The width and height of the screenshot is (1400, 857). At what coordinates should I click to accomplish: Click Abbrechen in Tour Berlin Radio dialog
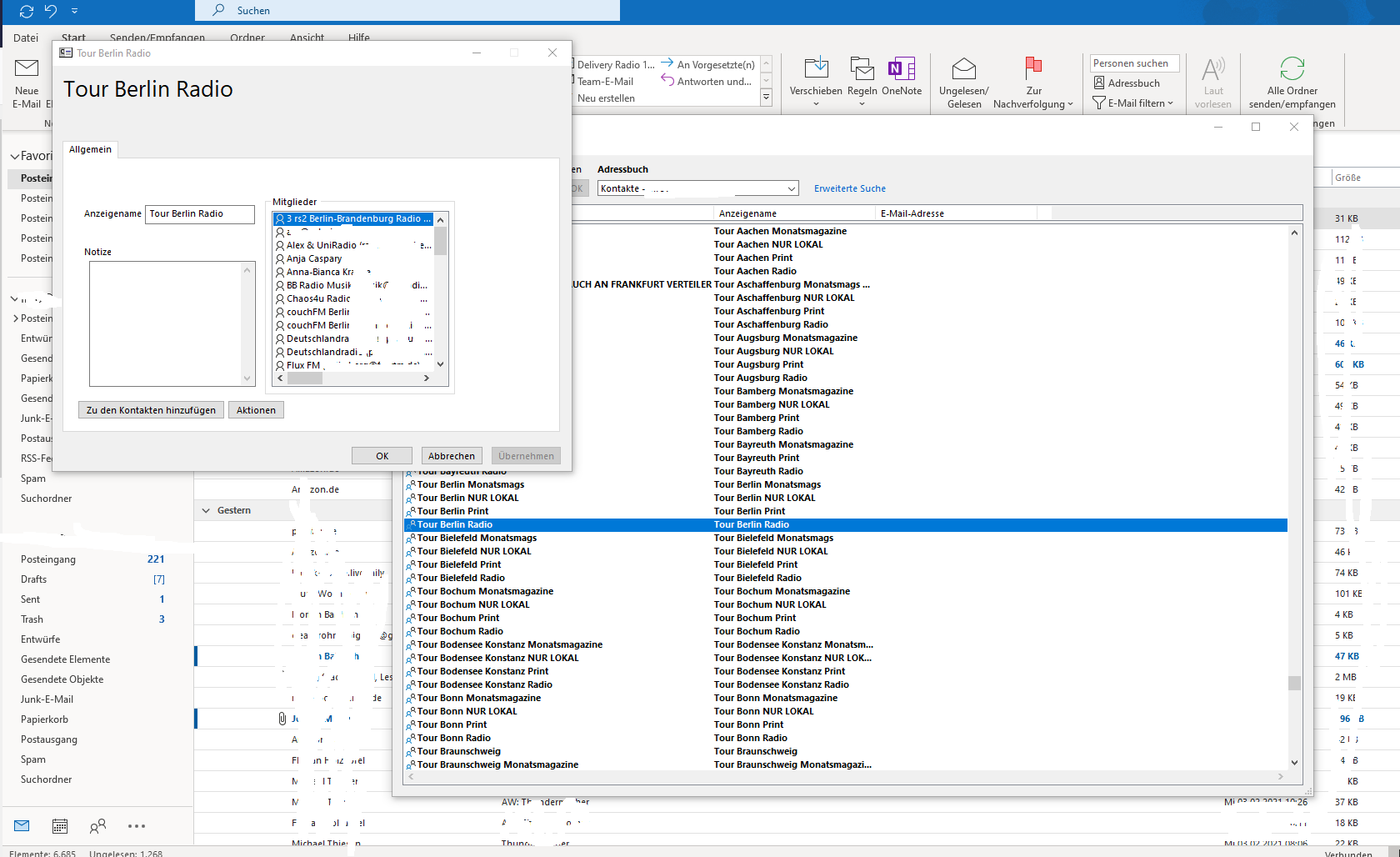pos(452,456)
